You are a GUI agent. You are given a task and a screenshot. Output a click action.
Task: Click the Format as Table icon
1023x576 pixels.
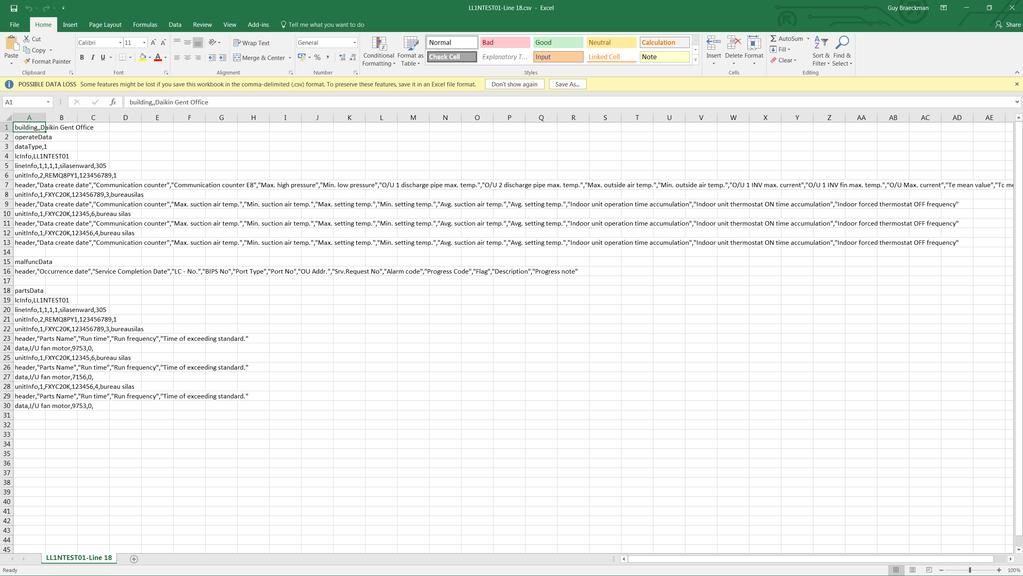pyautogui.click(x=411, y=44)
